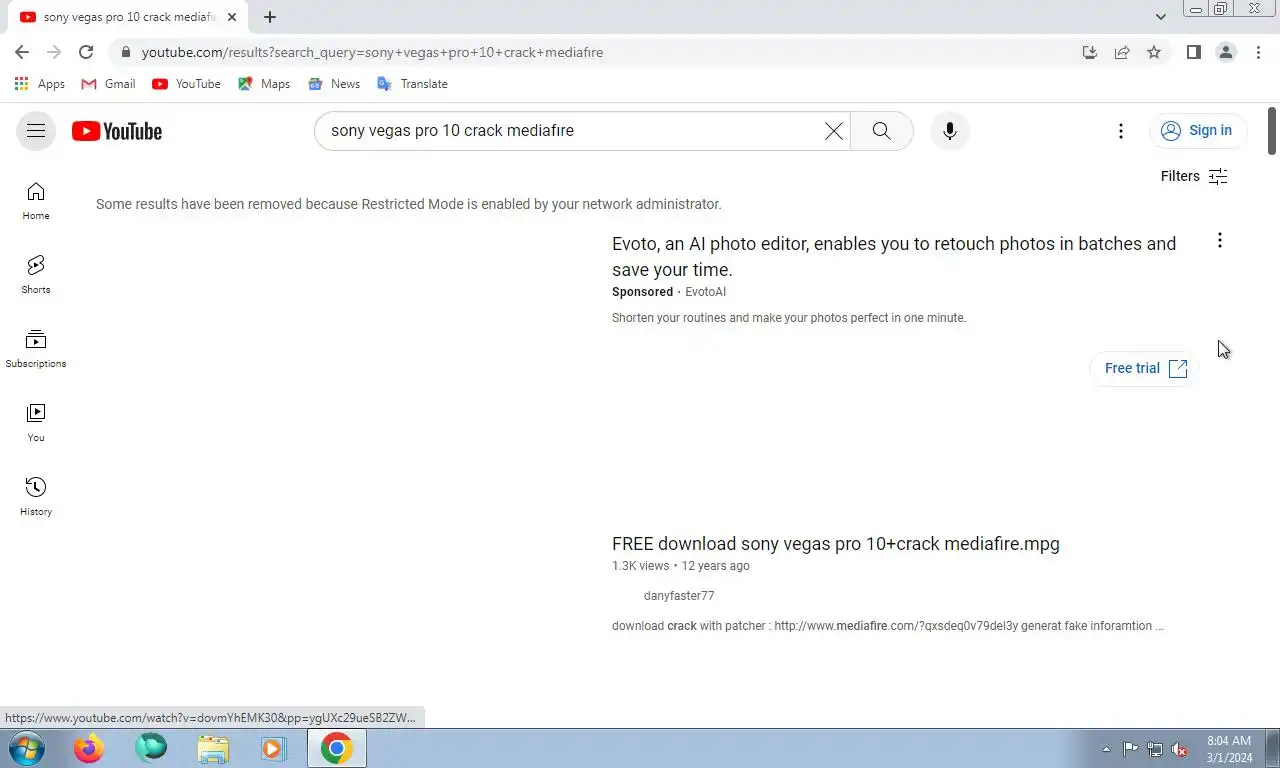This screenshot has height=768, width=1280.
Task: Open YouTube settings three-dot menu
Action: tap(1121, 131)
